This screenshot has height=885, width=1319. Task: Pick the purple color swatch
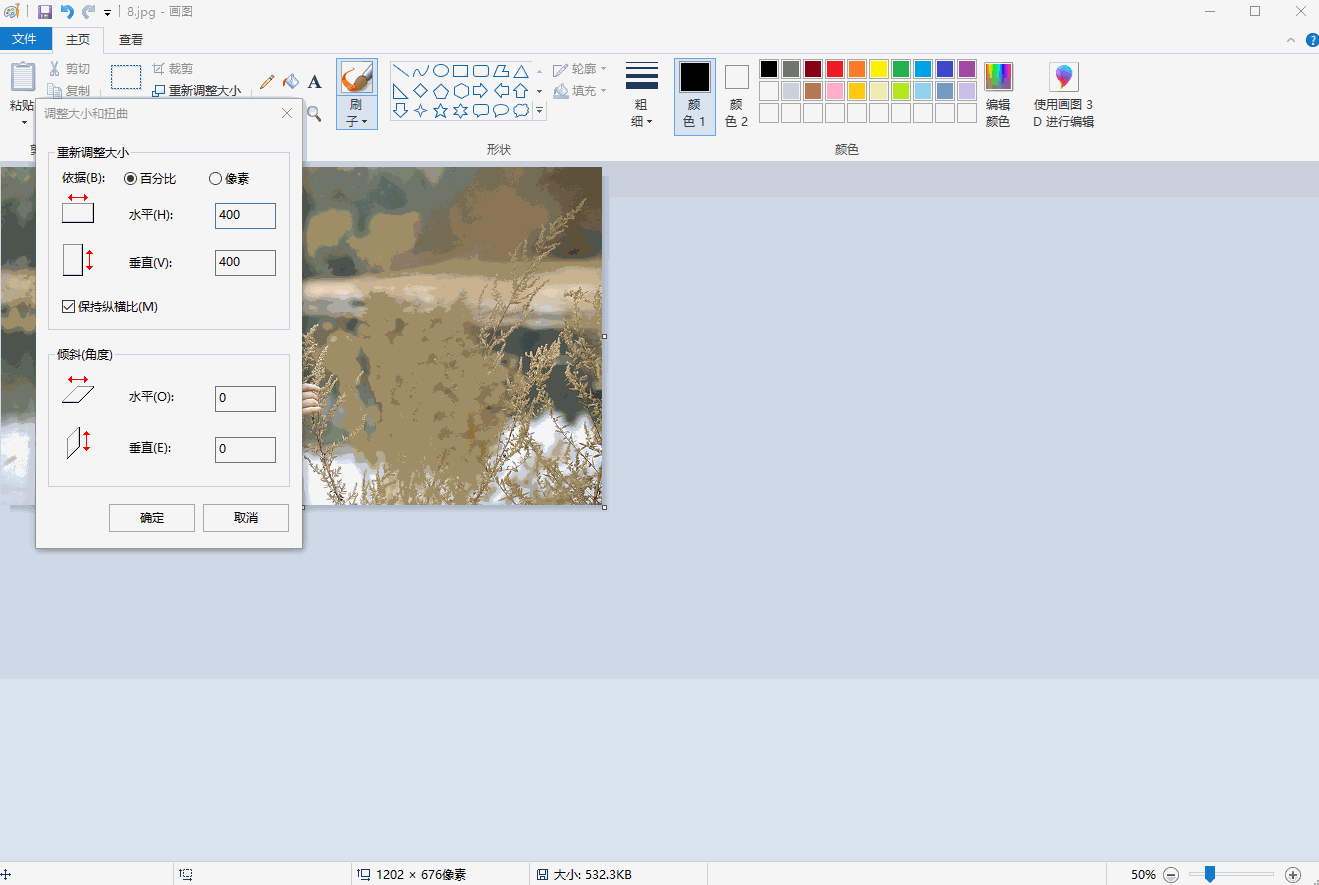pyautogui.click(x=967, y=69)
